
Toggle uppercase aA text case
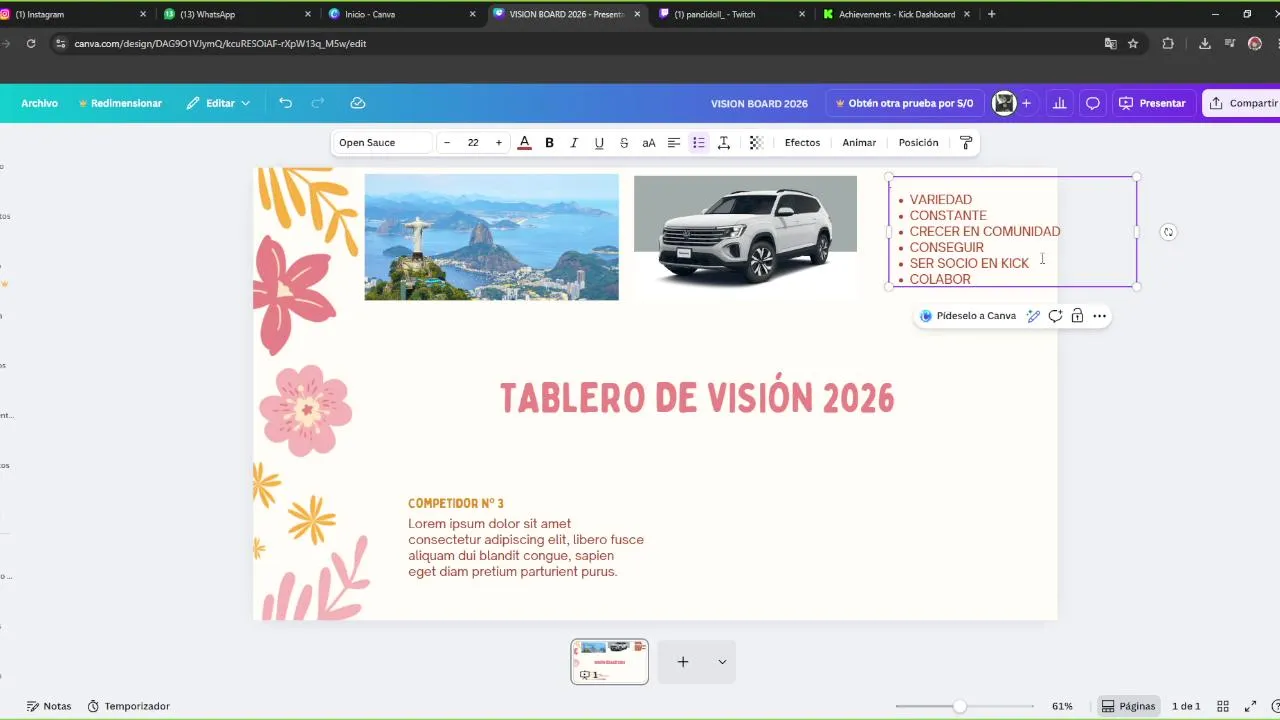649,143
